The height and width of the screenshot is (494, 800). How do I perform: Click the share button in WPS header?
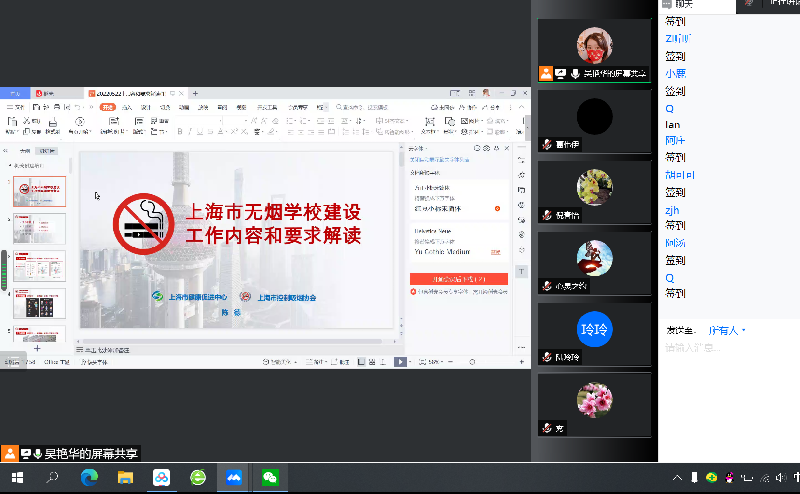491,107
